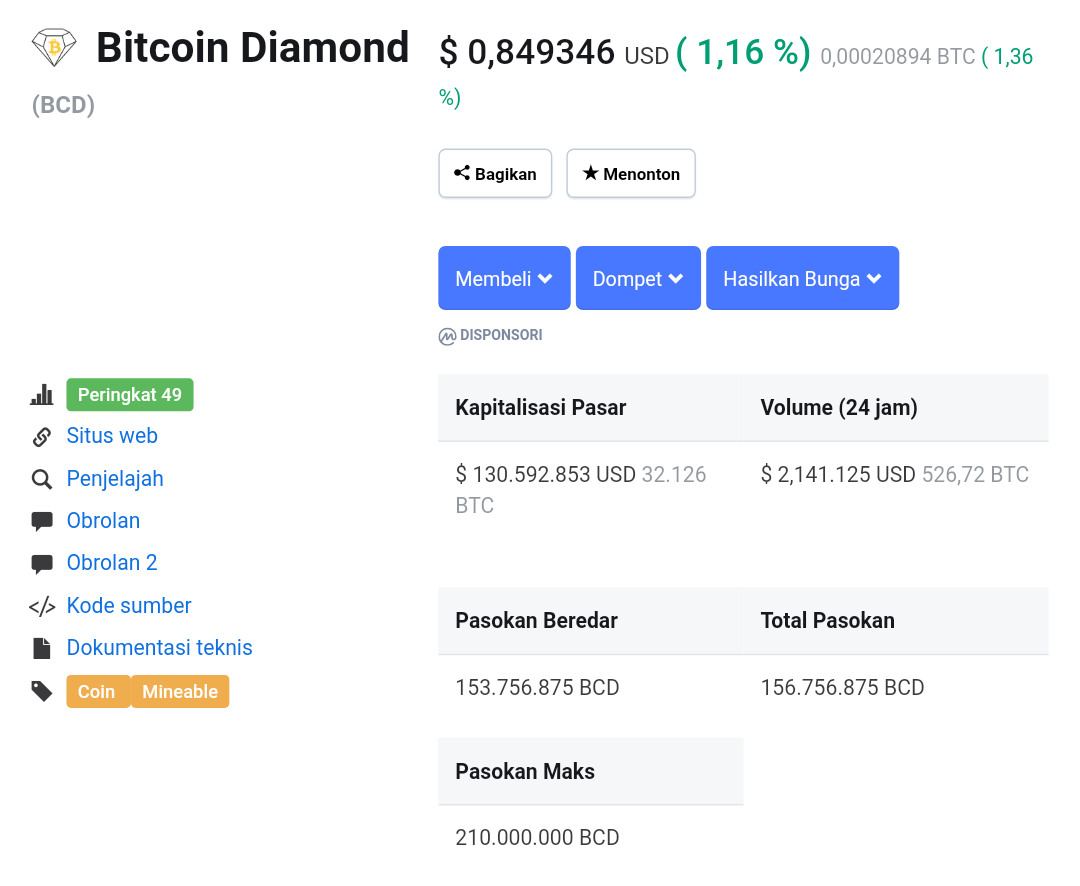Click the 210.000.000 BCD value
Viewport: 1080px width, 886px height.
pyautogui.click(x=537, y=838)
